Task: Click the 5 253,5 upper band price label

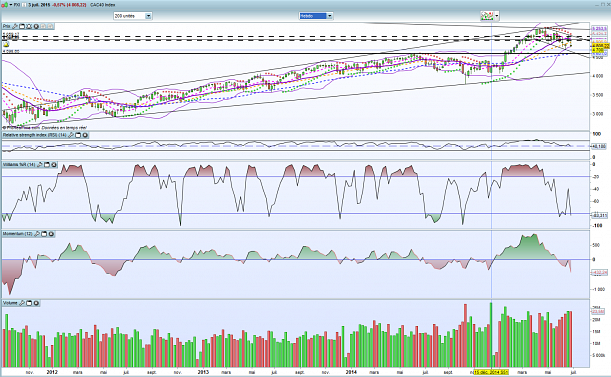Action: point(599,29)
